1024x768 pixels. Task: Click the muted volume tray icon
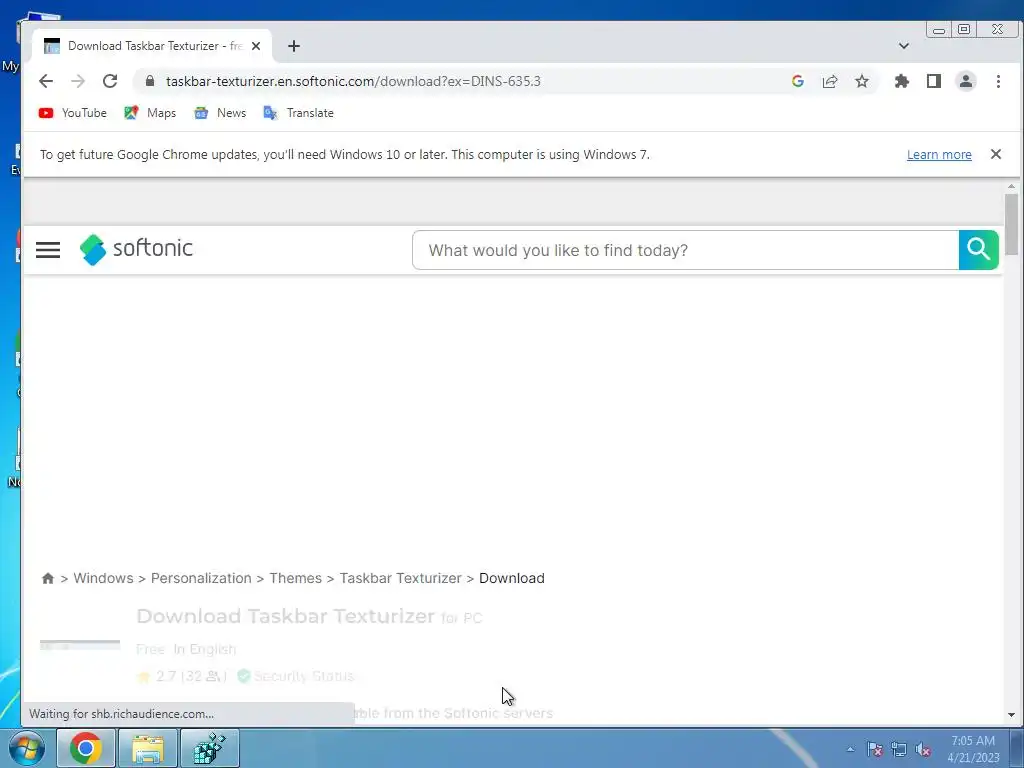click(x=923, y=749)
